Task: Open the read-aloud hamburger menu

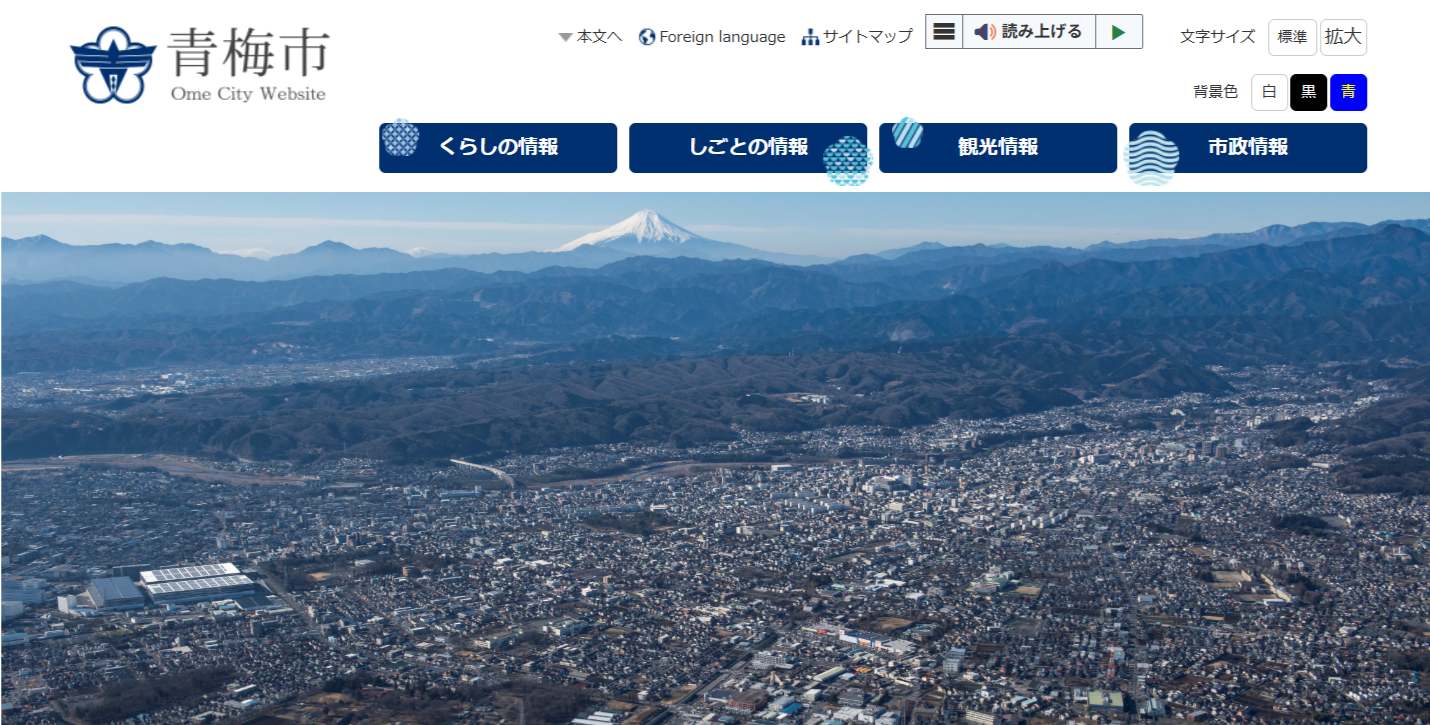Action: (x=943, y=32)
